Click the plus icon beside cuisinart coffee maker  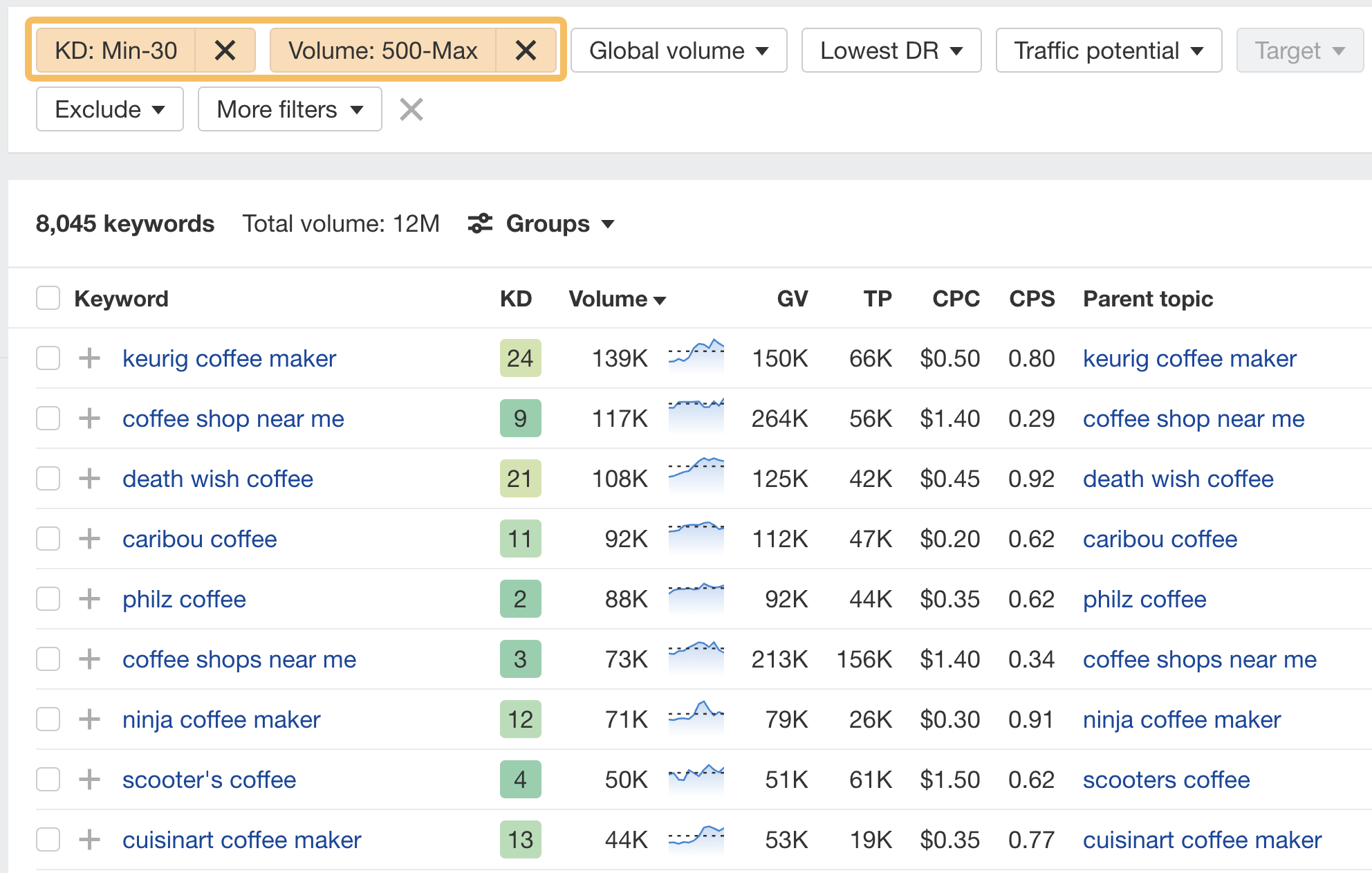pyautogui.click(x=89, y=840)
